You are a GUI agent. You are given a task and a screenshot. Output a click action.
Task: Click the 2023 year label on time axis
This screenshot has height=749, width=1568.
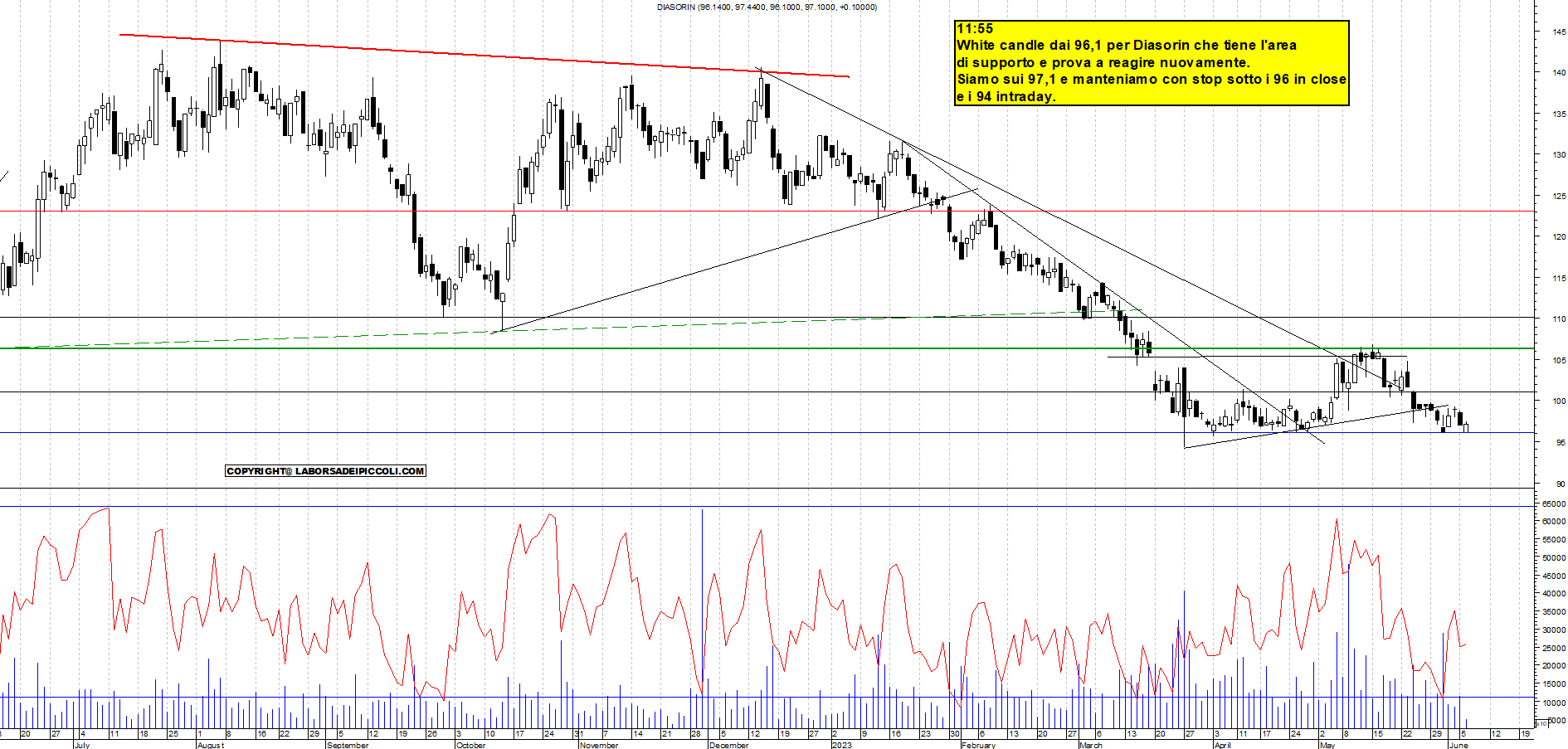point(841,745)
